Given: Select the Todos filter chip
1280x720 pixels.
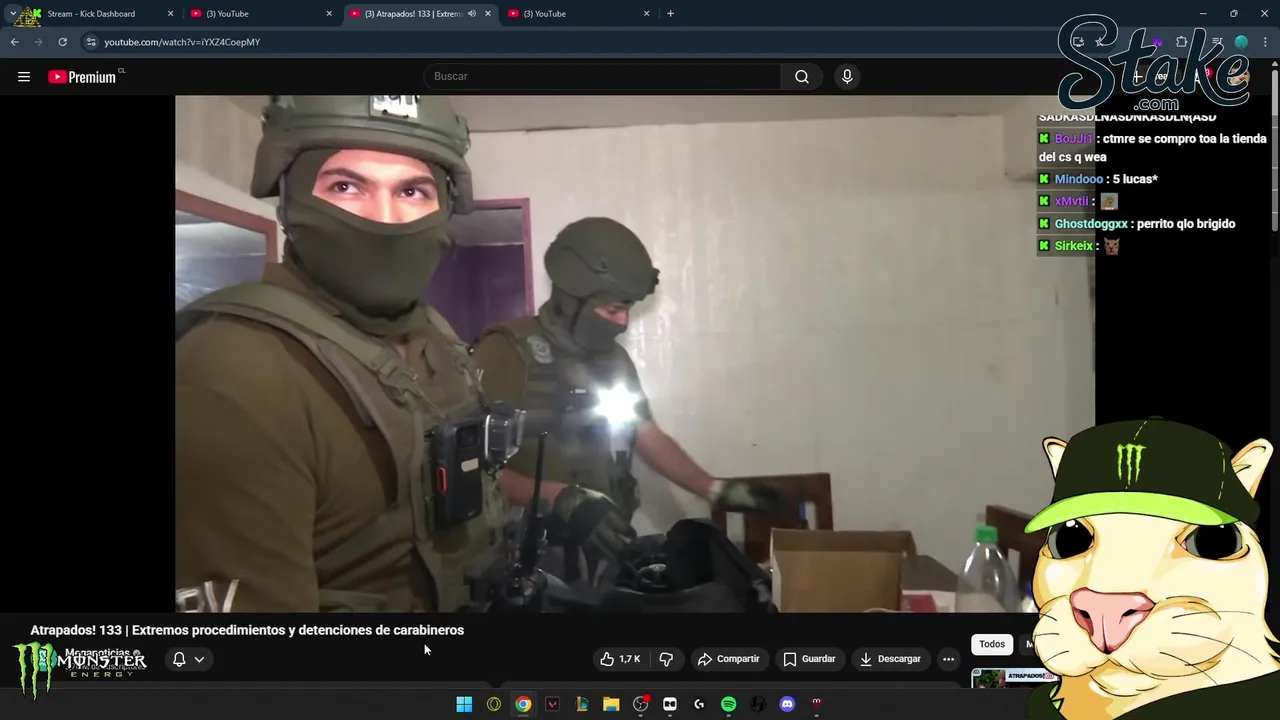Looking at the screenshot, I should coord(992,644).
